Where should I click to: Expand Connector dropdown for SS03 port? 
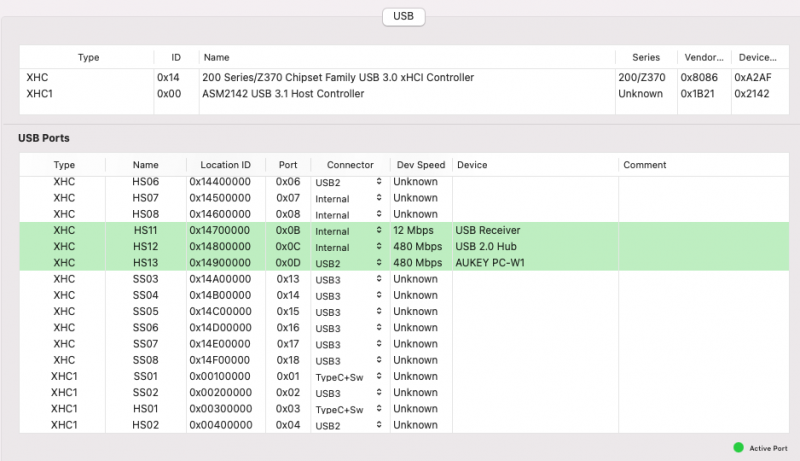coord(378,280)
